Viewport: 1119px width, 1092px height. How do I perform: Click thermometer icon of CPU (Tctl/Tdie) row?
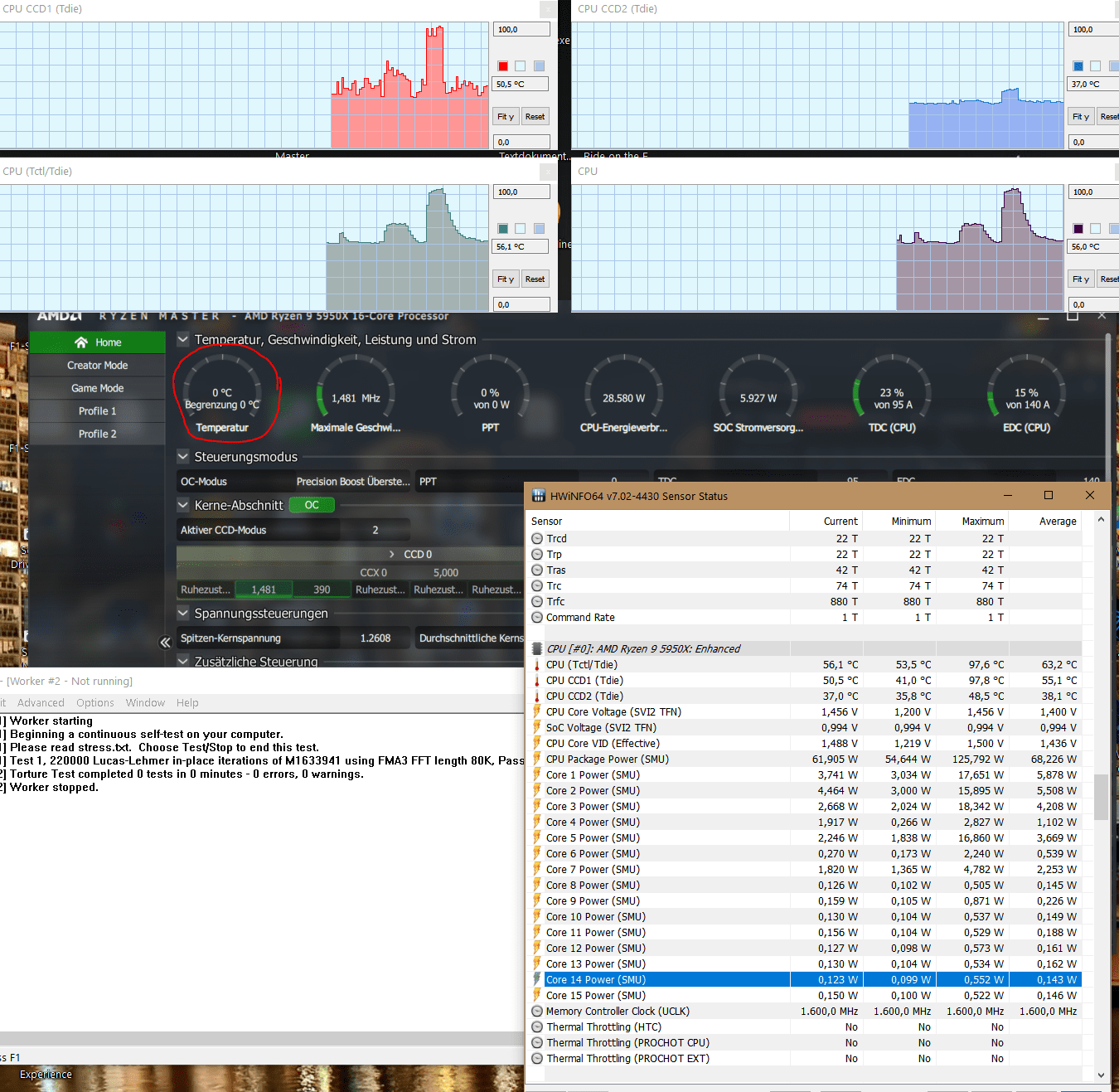click(x=537, y=665)
